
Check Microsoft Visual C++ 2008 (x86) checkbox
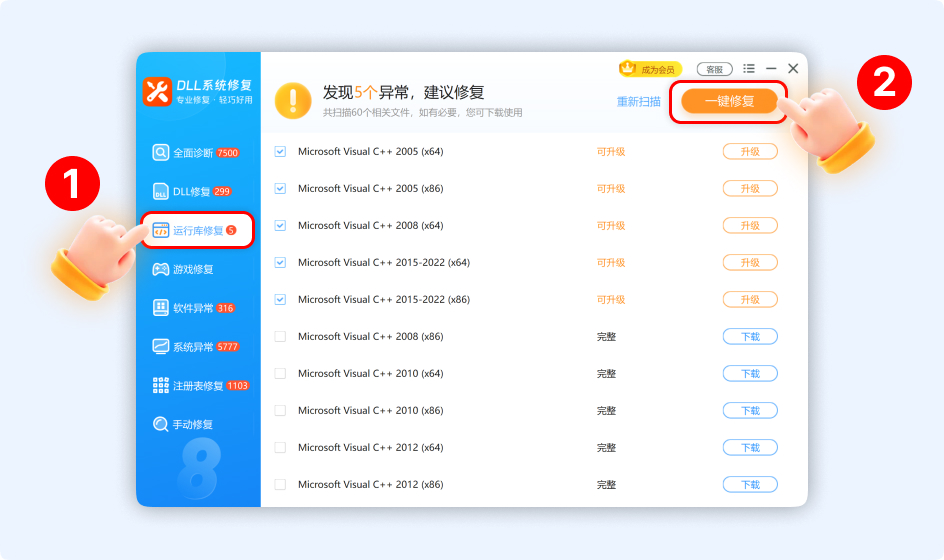click(x=280, y=337)
